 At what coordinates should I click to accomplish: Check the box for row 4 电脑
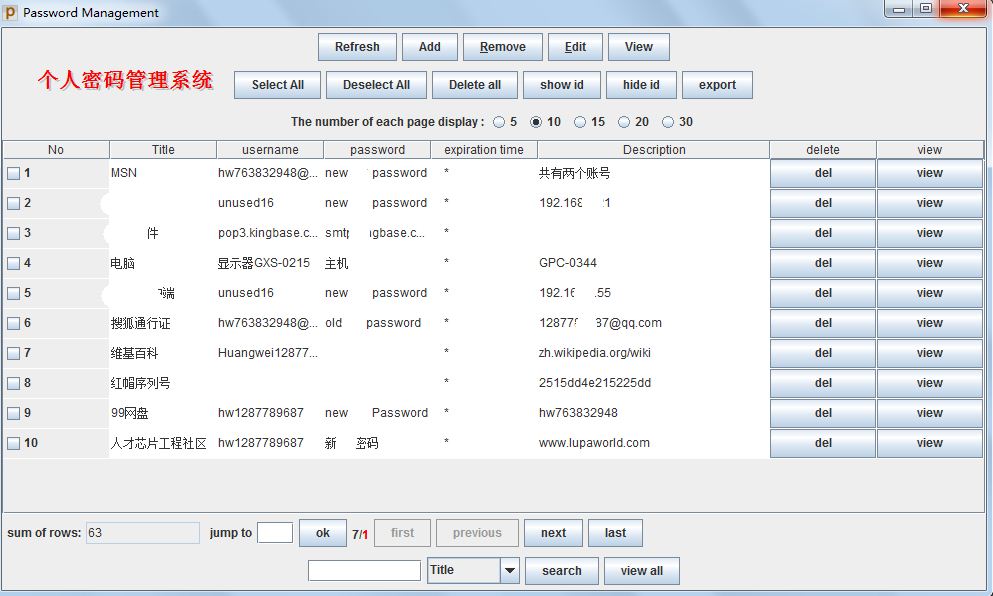[13, 263]
